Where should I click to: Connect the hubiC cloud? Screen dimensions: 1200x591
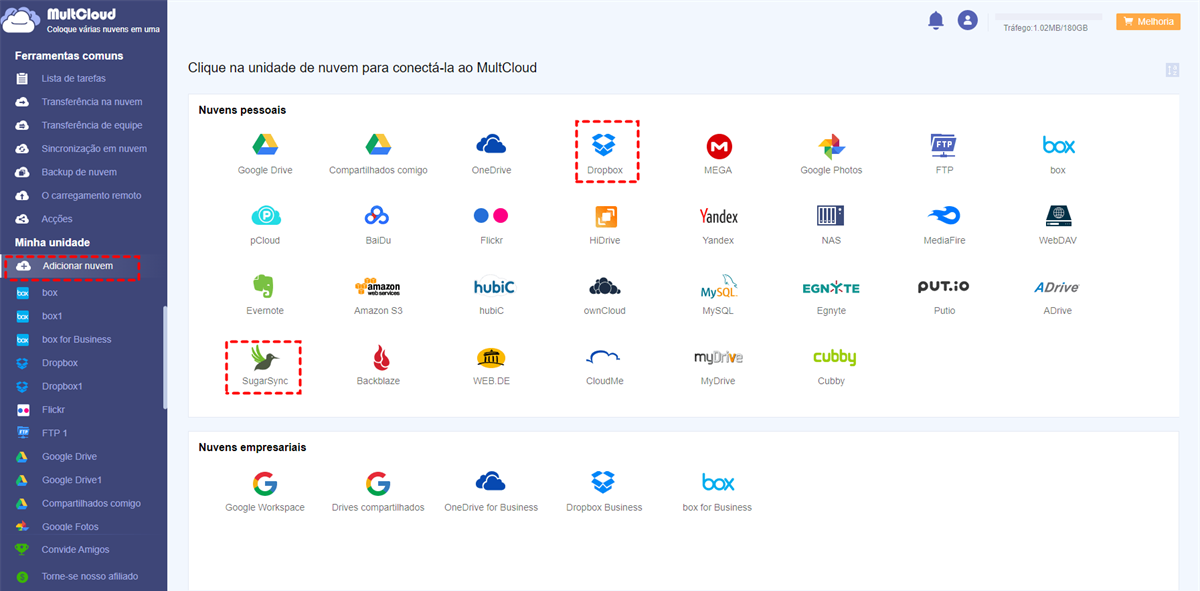click(x=493, y=287)
